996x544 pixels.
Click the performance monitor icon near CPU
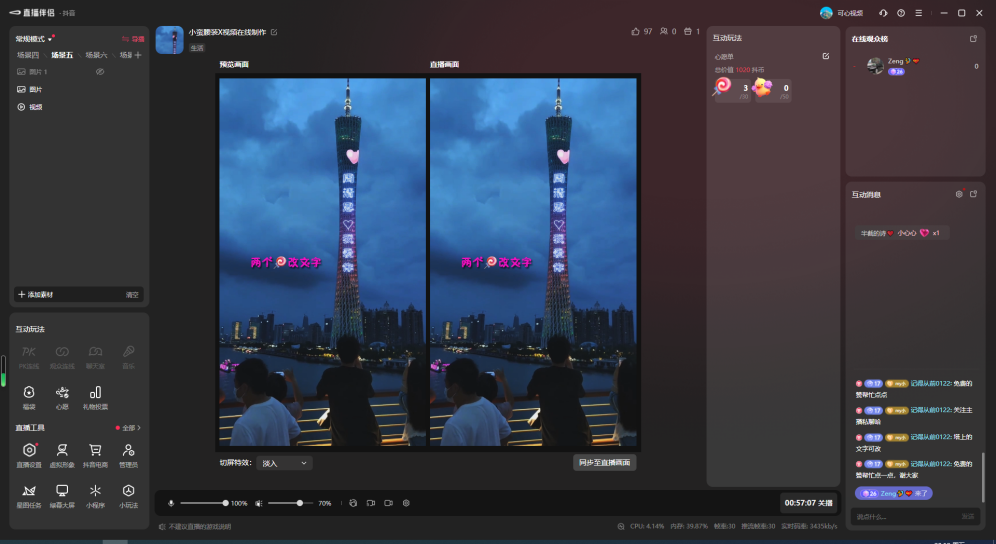tap(621, 526)
